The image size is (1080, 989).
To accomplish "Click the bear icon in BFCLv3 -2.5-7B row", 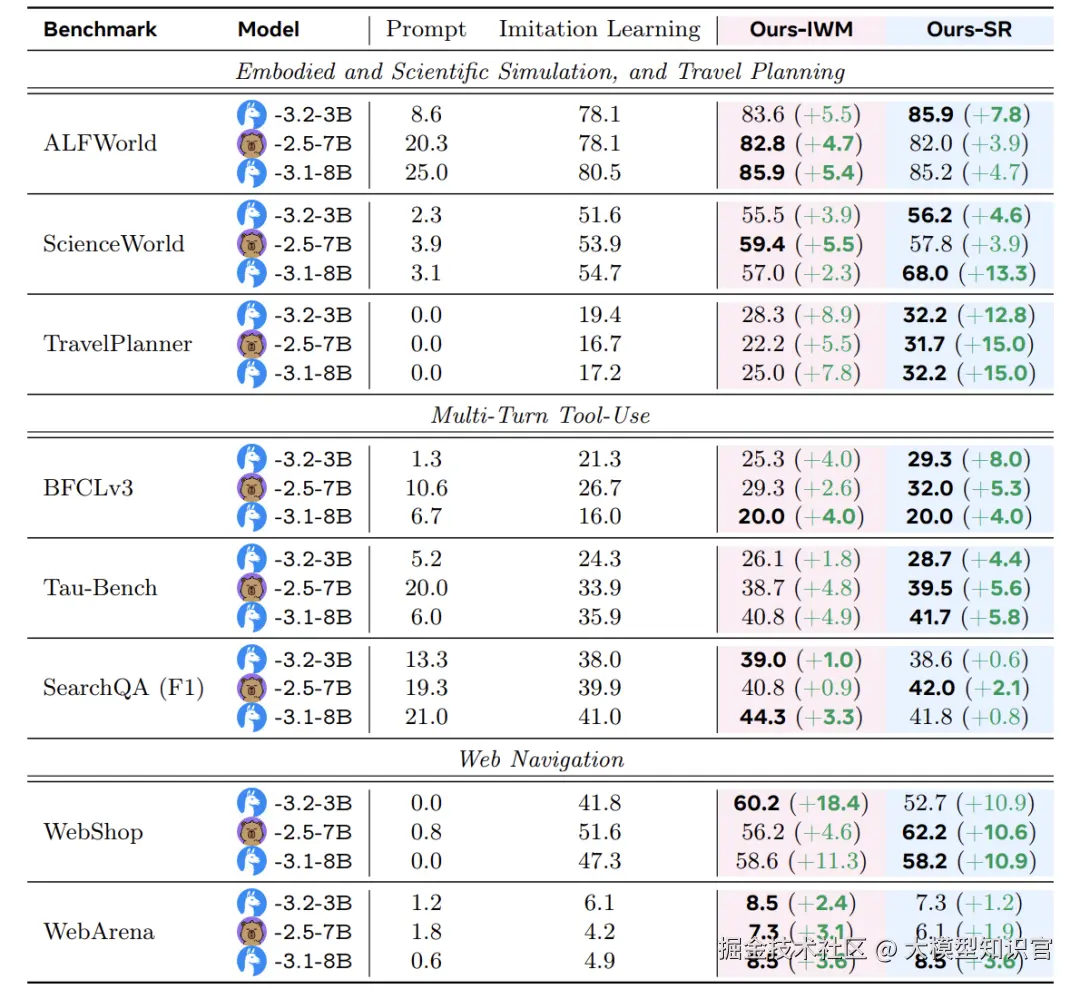I will click(251, 488).
